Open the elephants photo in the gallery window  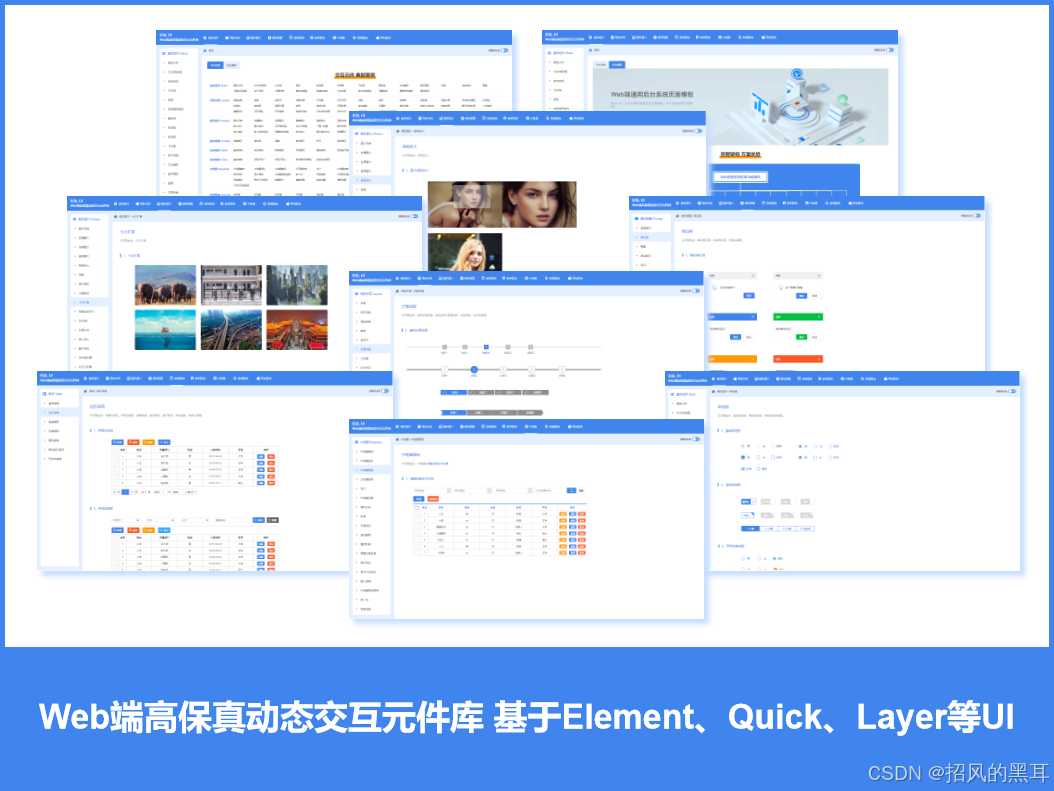click(165, 285)
